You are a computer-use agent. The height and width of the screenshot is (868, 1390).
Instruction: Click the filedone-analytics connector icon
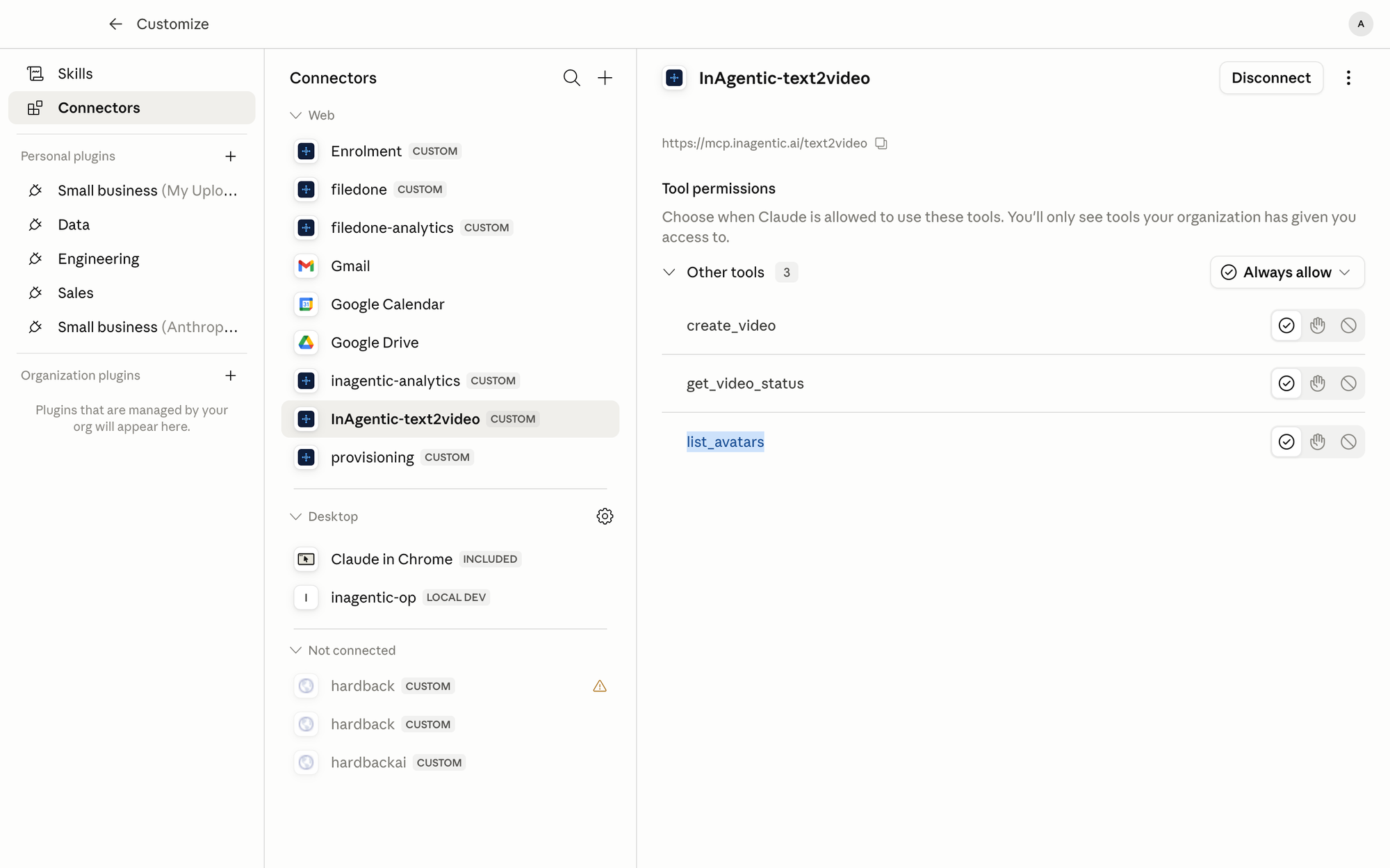point(306,228)
